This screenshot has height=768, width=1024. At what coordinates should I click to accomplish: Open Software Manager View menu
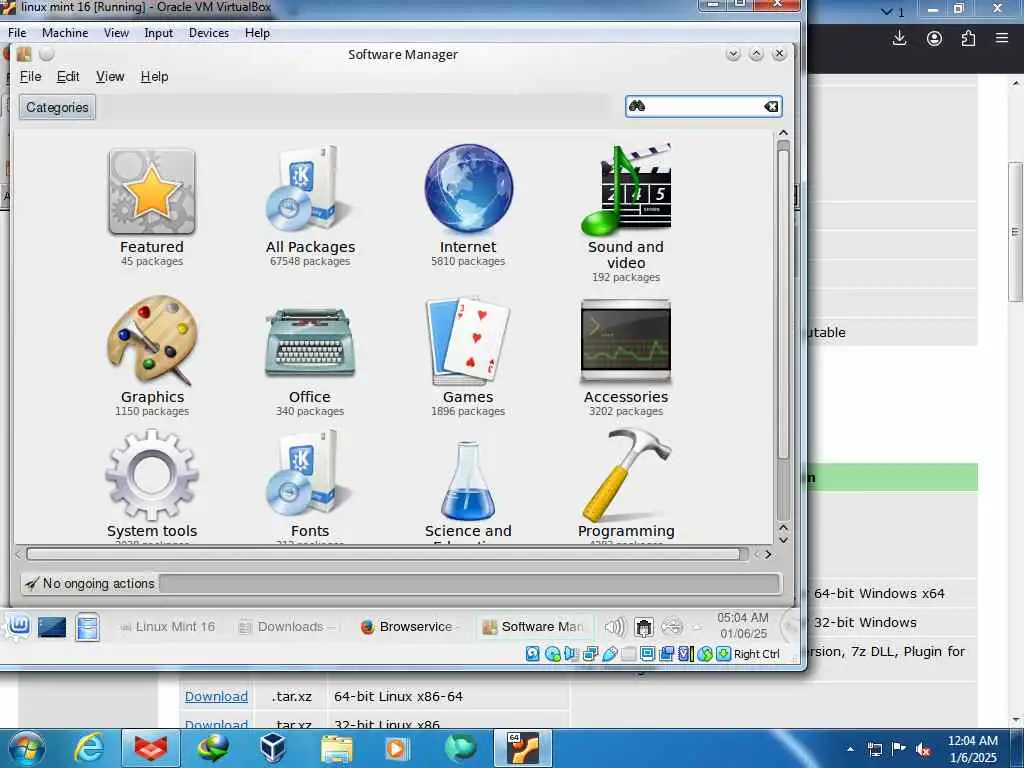coord(110,76)
